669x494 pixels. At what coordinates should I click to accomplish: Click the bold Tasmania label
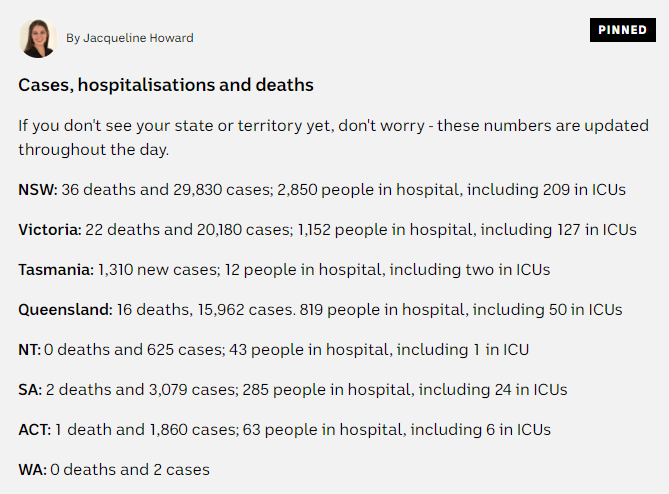(55, 269)
